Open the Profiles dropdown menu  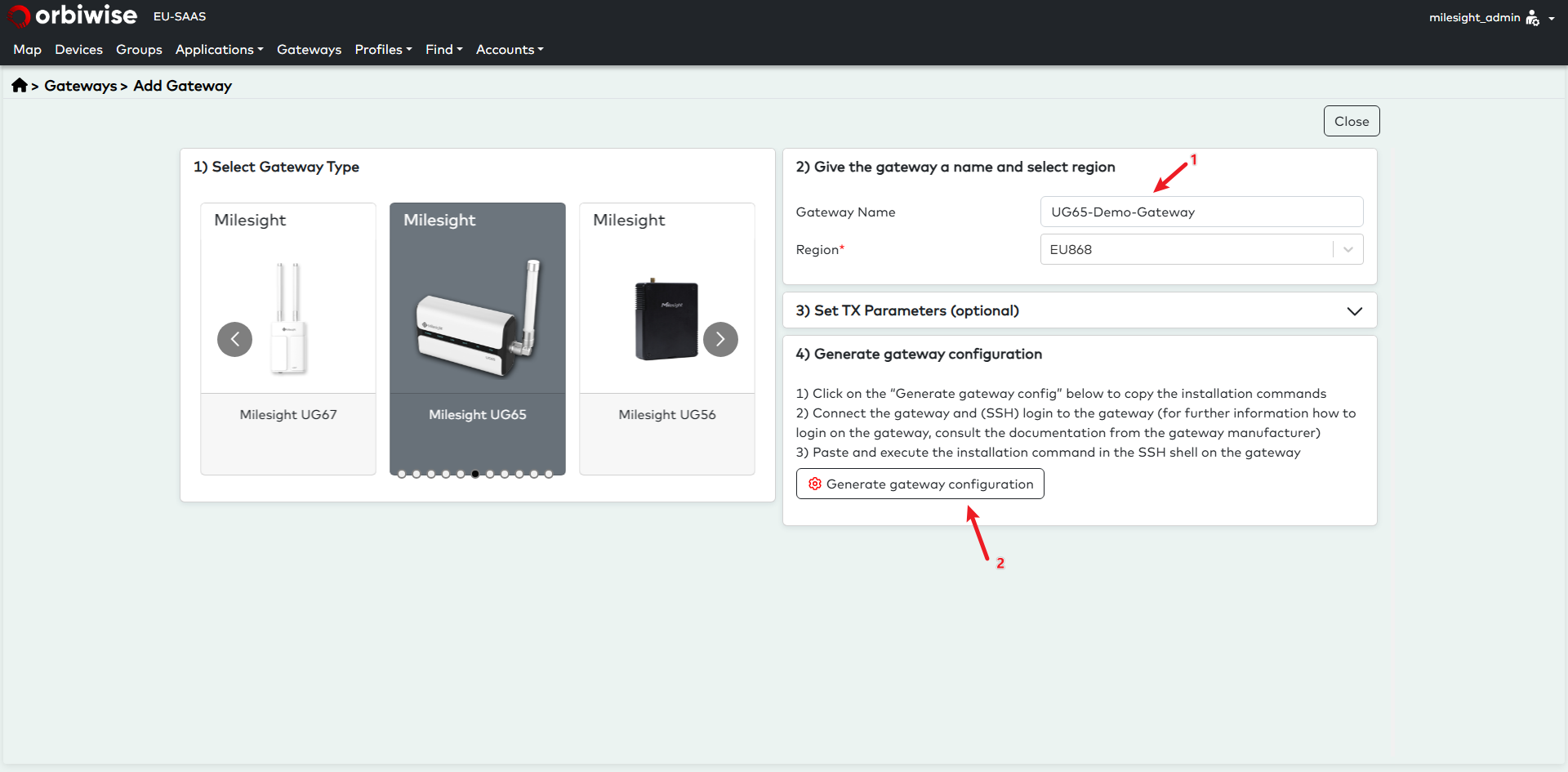click(x=383, y=50)
